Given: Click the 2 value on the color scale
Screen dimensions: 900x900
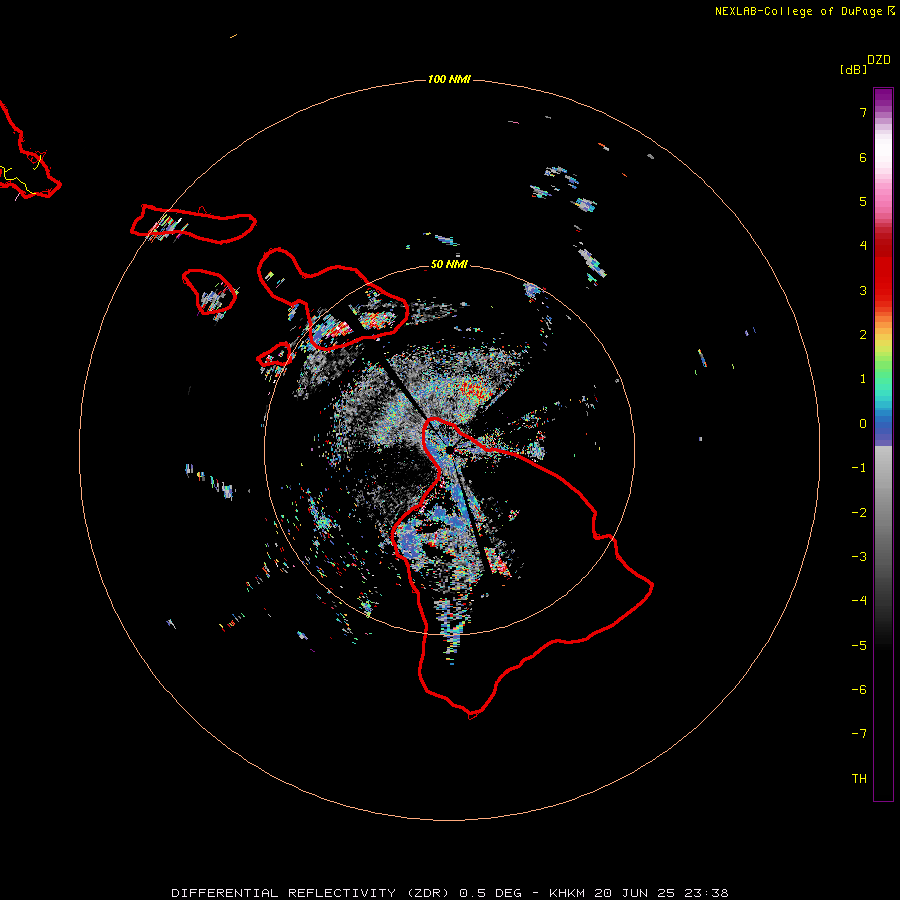Looking at the screenshot, I should point(863,335).
